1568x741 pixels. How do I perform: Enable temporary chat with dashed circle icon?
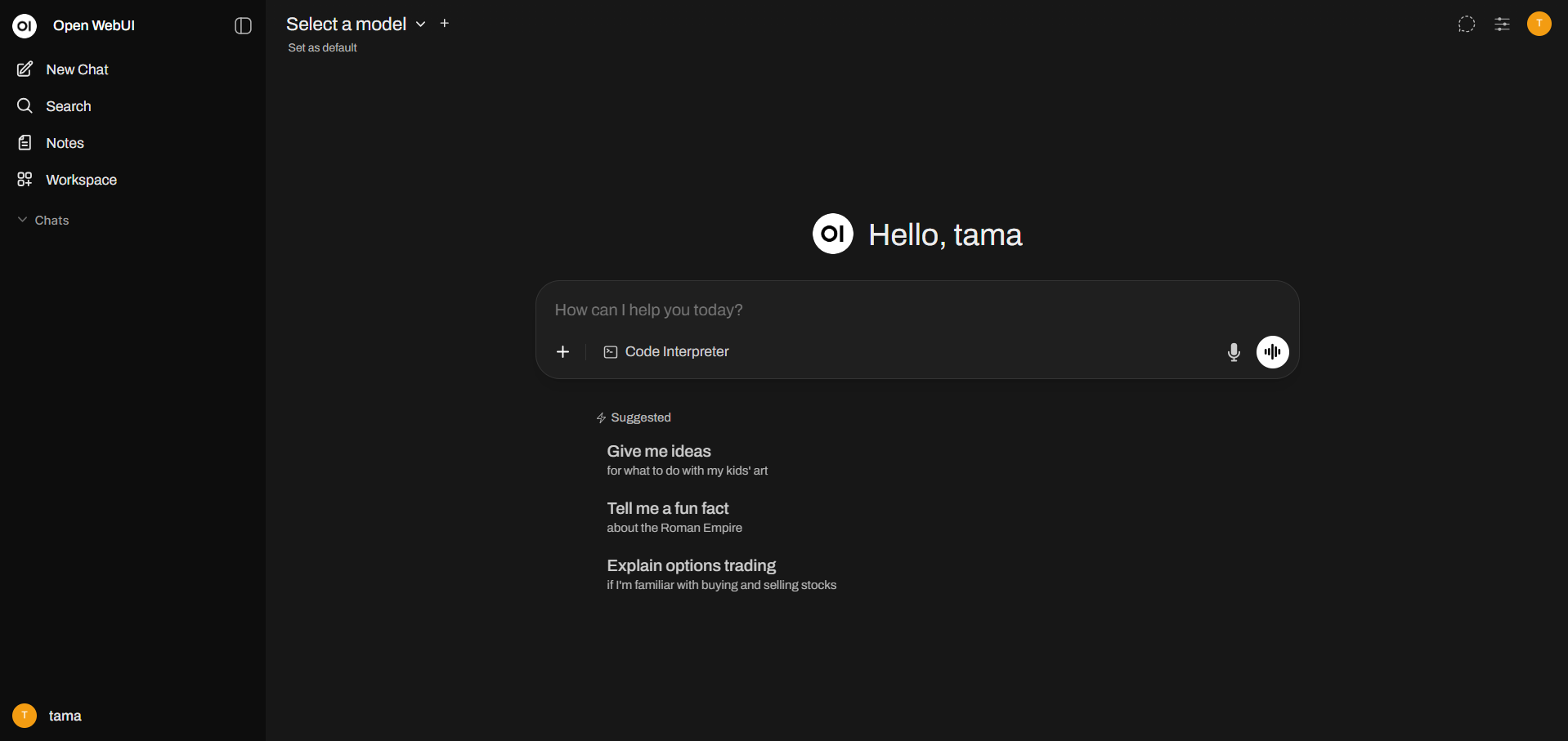tap(1466, 24)
